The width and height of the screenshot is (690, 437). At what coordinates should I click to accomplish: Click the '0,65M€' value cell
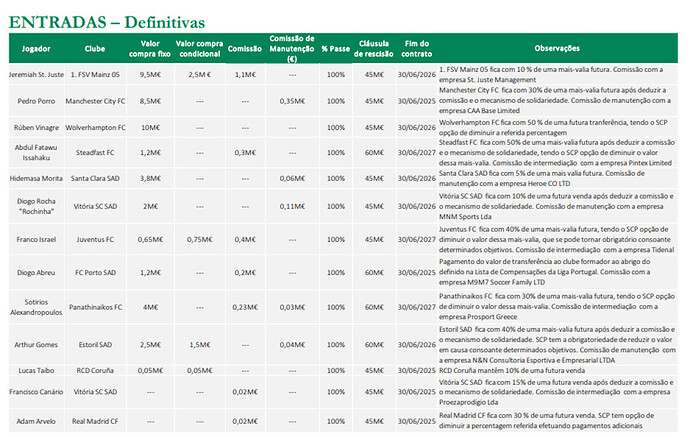click(150, 239)
